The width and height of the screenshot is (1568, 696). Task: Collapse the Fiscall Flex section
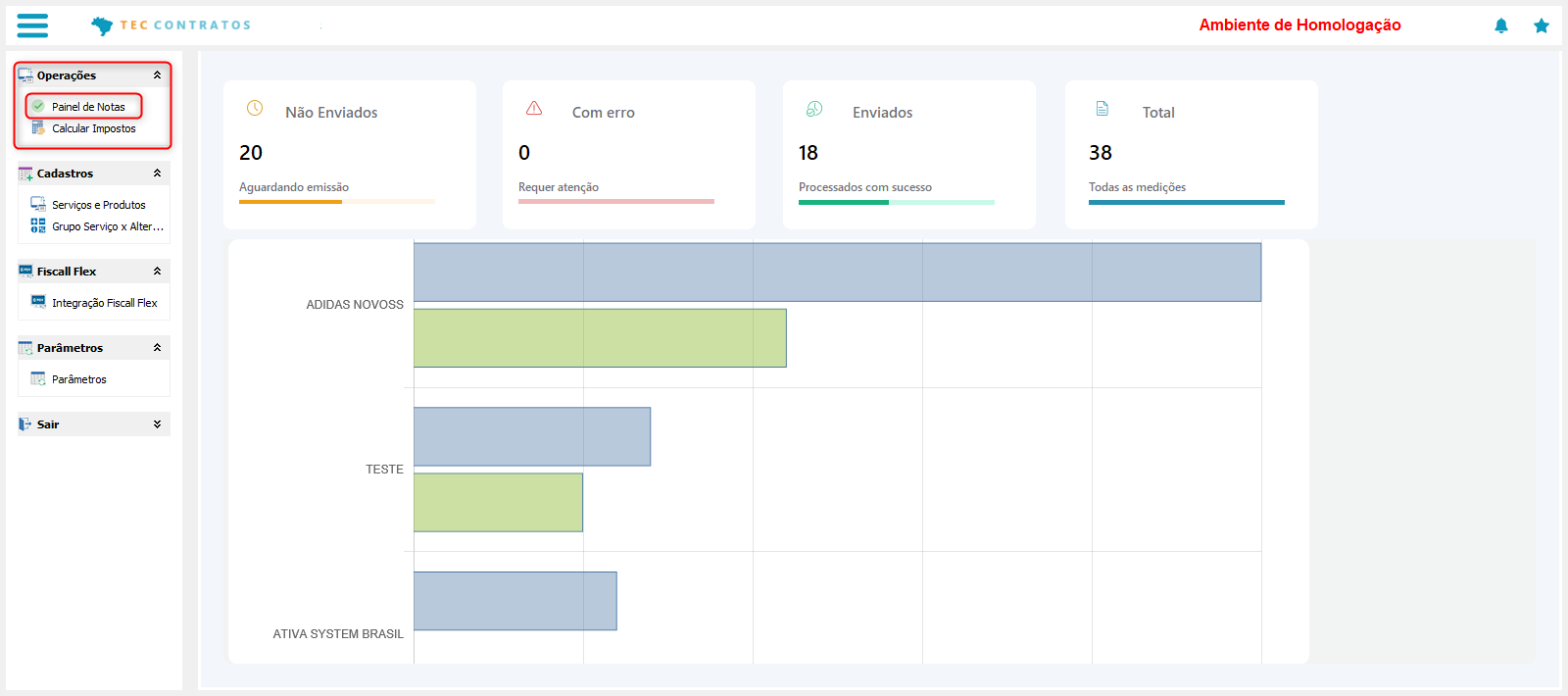157,272
